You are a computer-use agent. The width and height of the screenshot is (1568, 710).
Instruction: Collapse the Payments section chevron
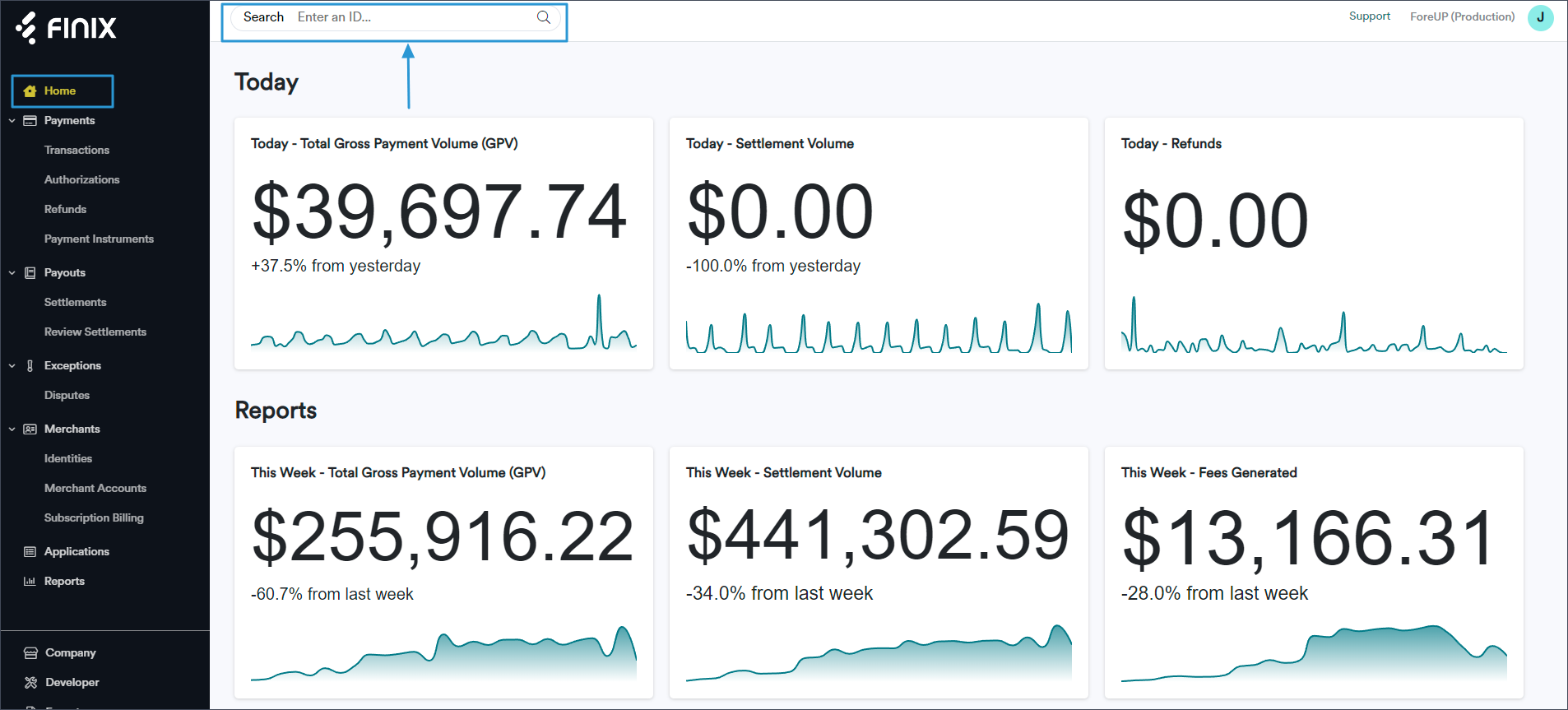12,121
